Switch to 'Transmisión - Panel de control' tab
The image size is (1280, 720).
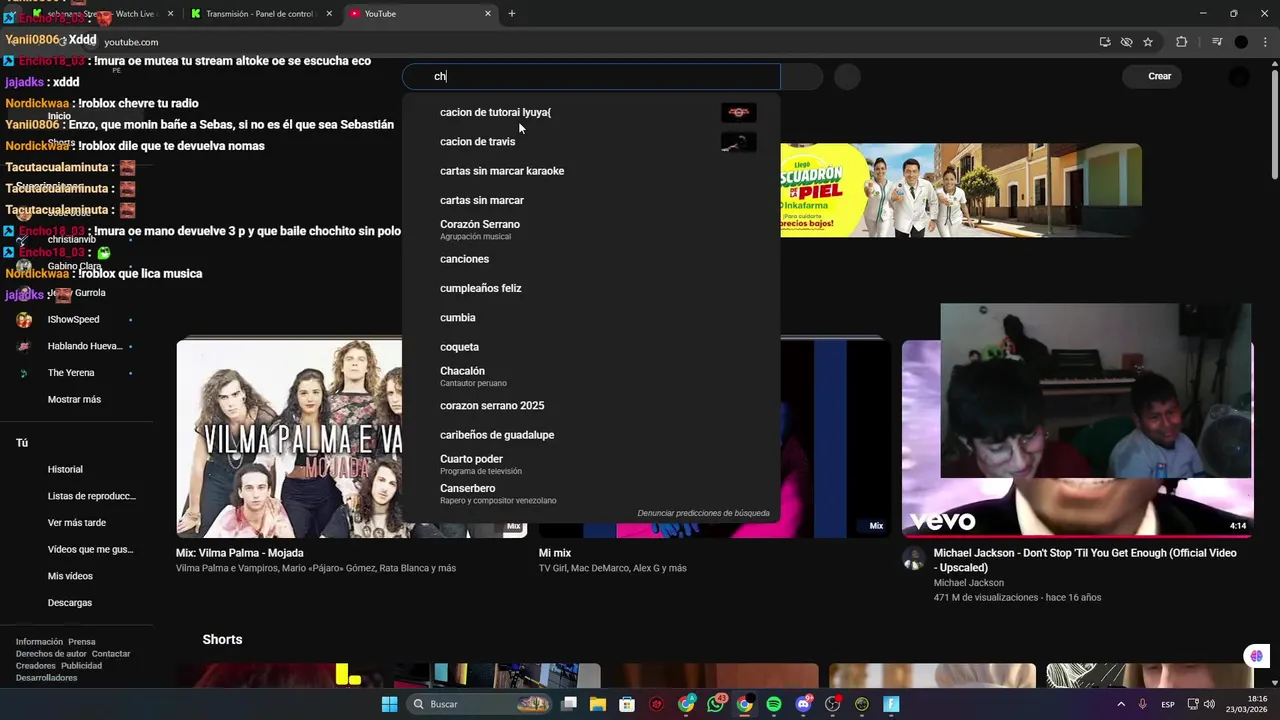(x=261, y=14)
